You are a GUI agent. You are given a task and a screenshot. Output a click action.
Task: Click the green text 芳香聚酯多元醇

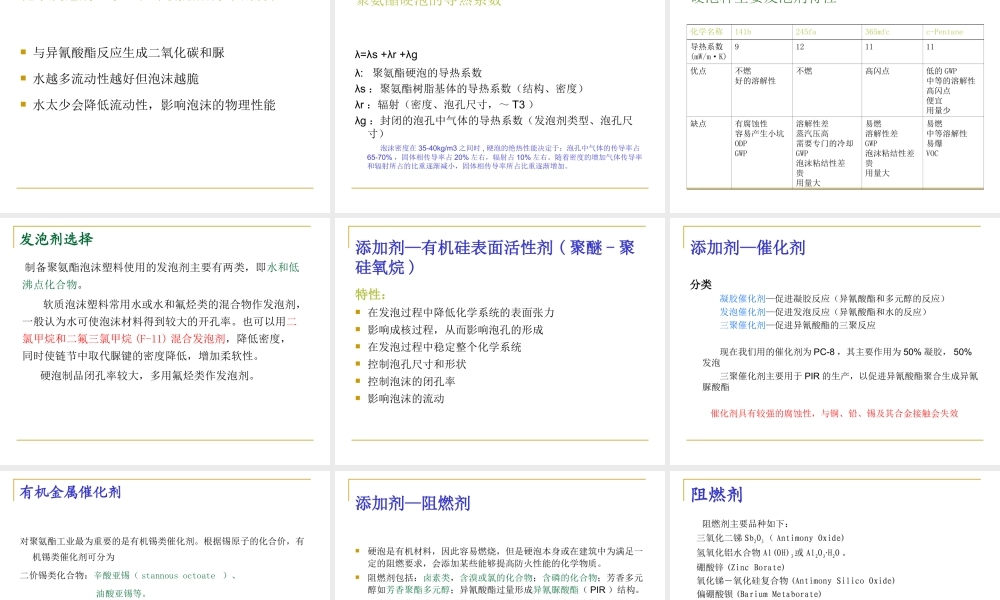(x=418, y=590)
